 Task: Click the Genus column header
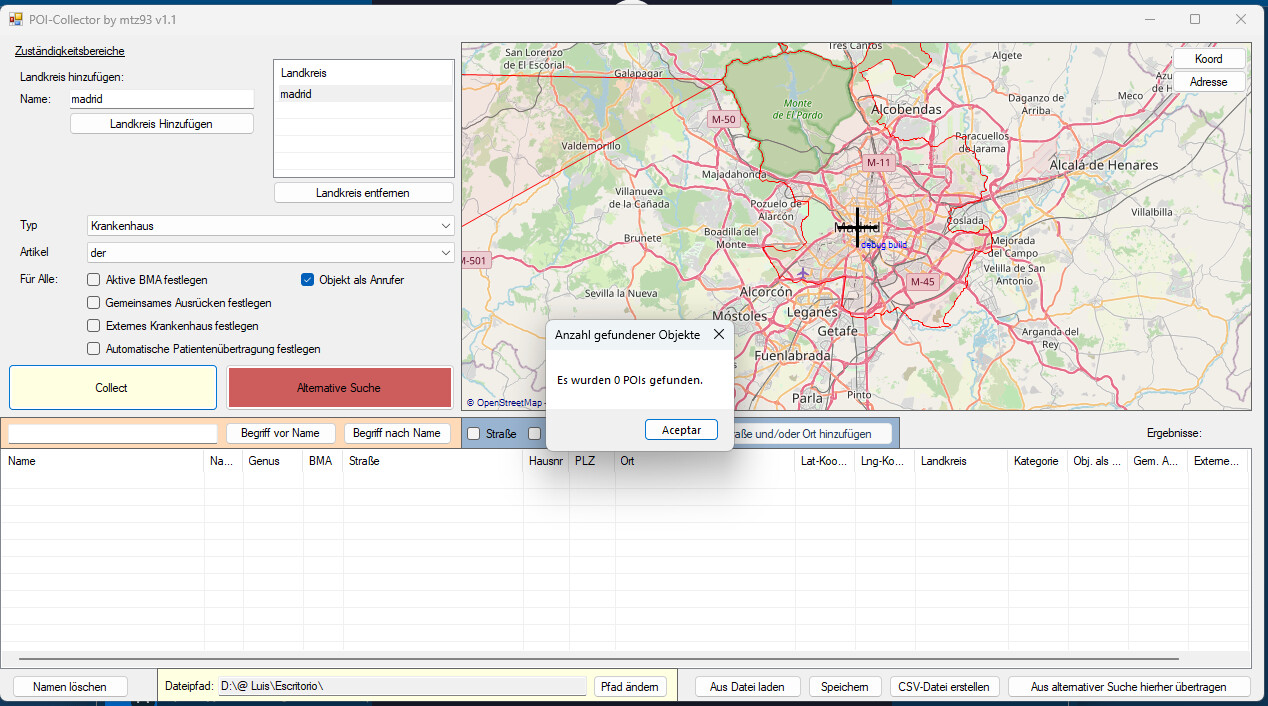(264, 461)
